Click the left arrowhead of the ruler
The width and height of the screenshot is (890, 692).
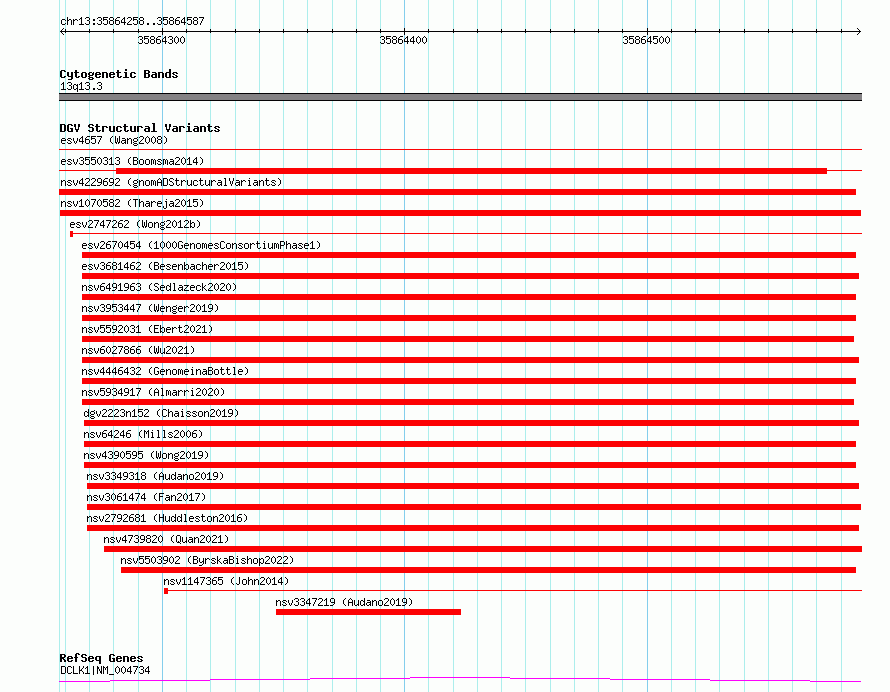(x=62, y=31)
